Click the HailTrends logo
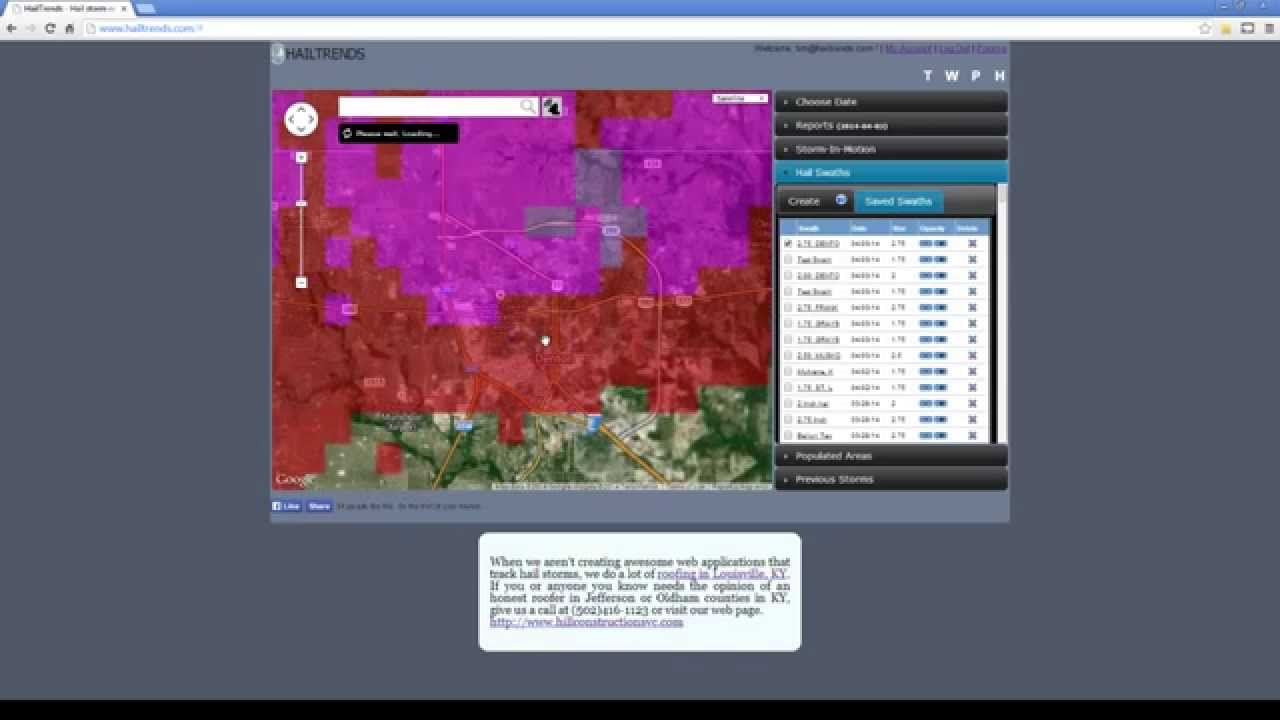Viewport: 1280px width, 720px height. pyautogui.click(x=319, y=54)
